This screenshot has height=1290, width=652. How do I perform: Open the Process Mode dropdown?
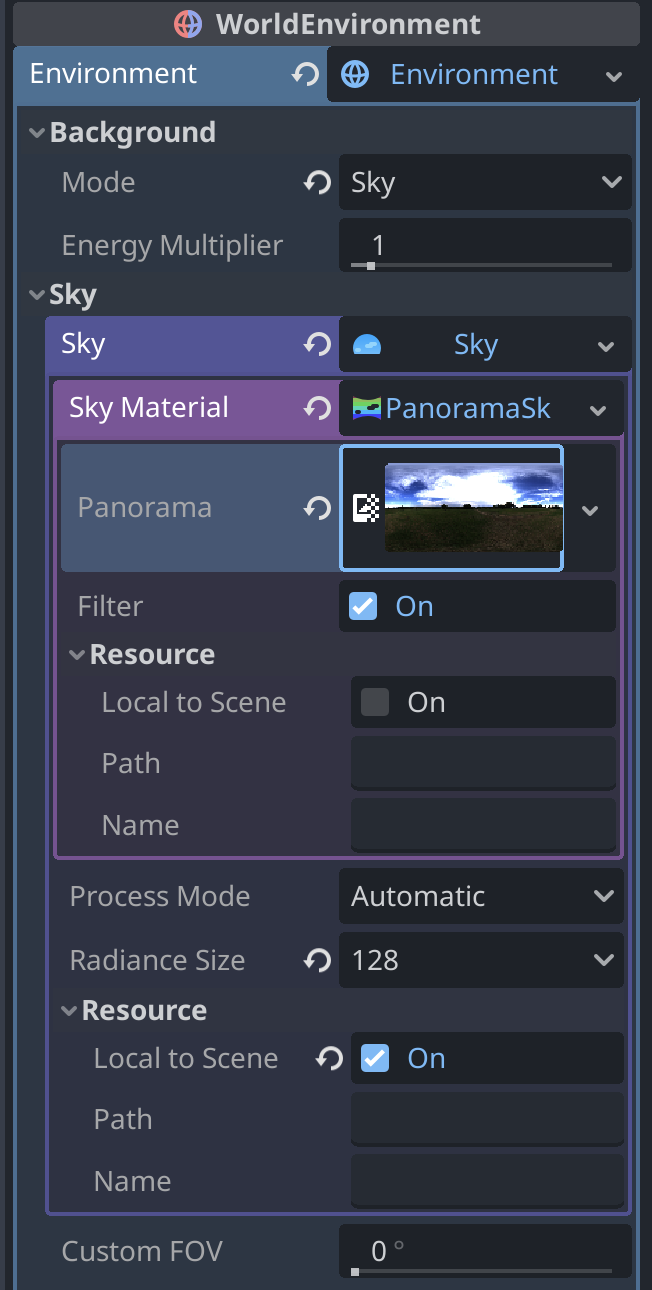481,896
